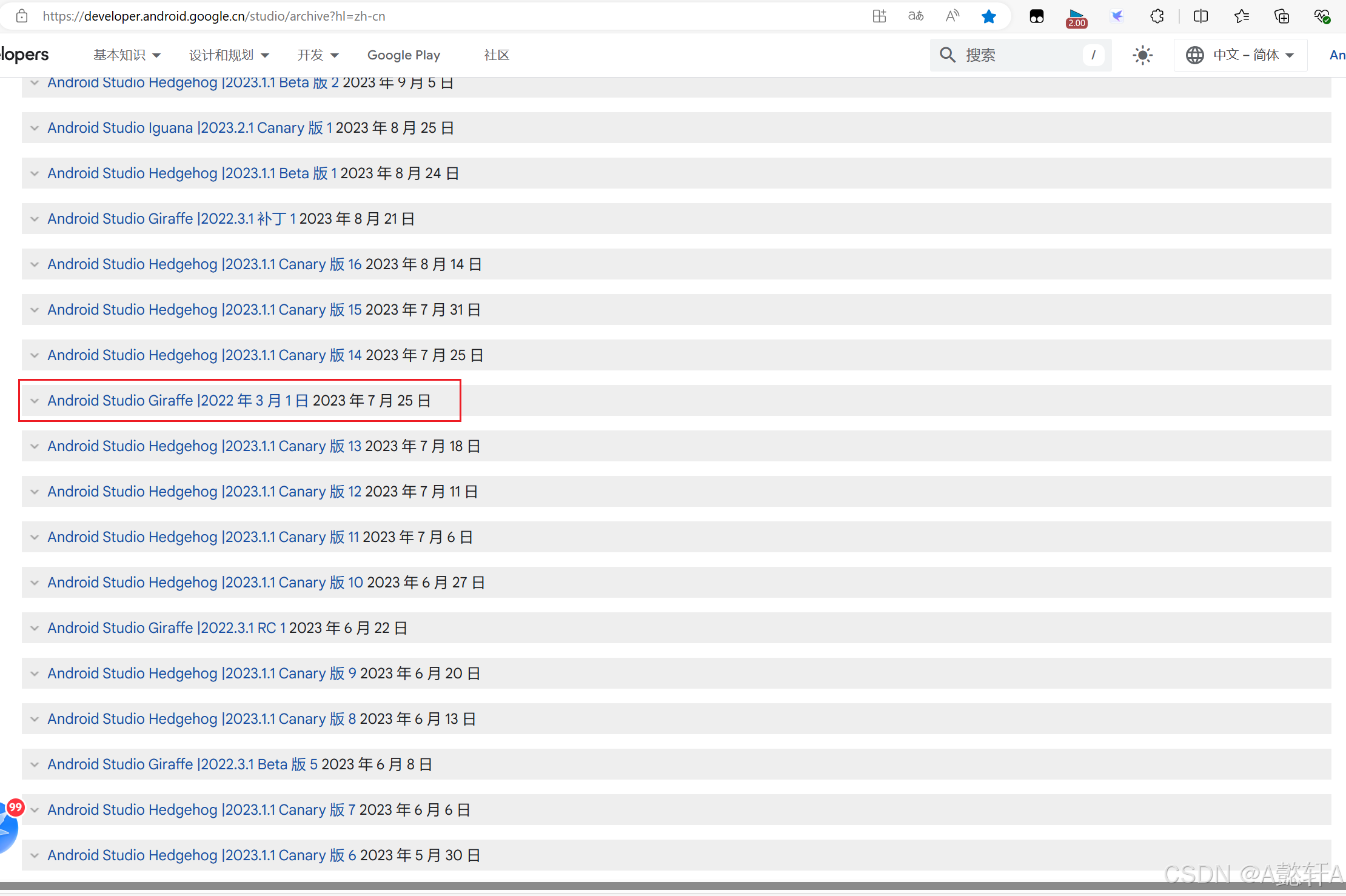Click into the 搜索 search field
Image resolution: width=1346 pixels, height=896 pixels.
point(1021,55)
